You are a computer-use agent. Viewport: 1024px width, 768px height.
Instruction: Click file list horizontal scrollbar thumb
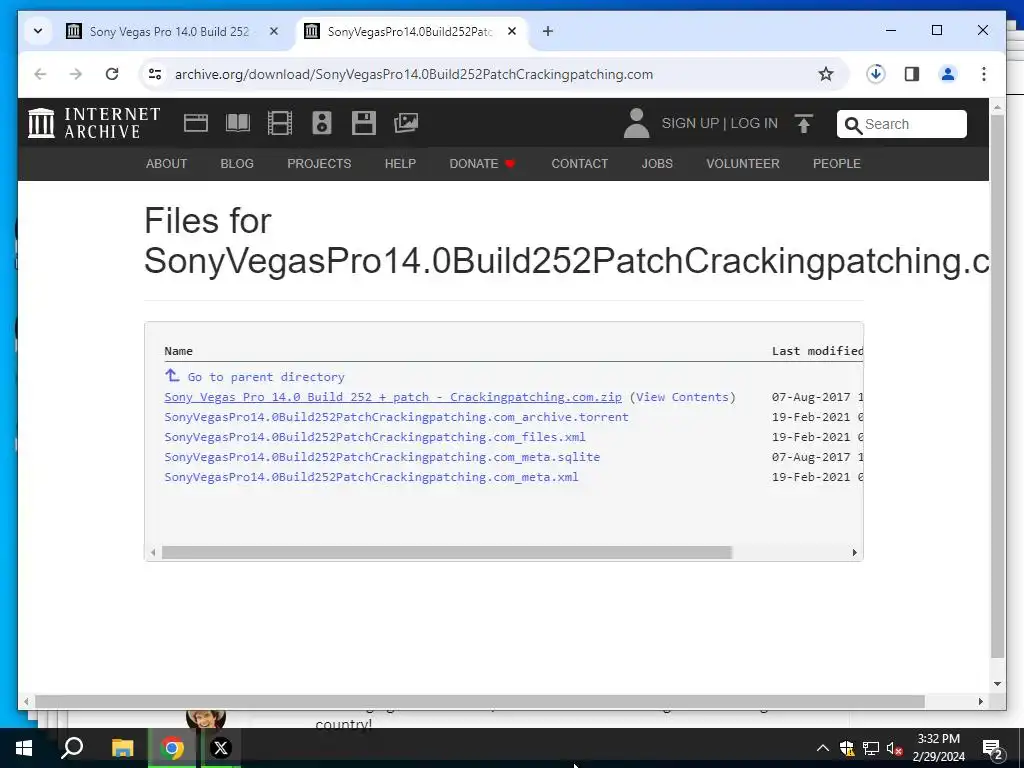[x=447, y=552]
